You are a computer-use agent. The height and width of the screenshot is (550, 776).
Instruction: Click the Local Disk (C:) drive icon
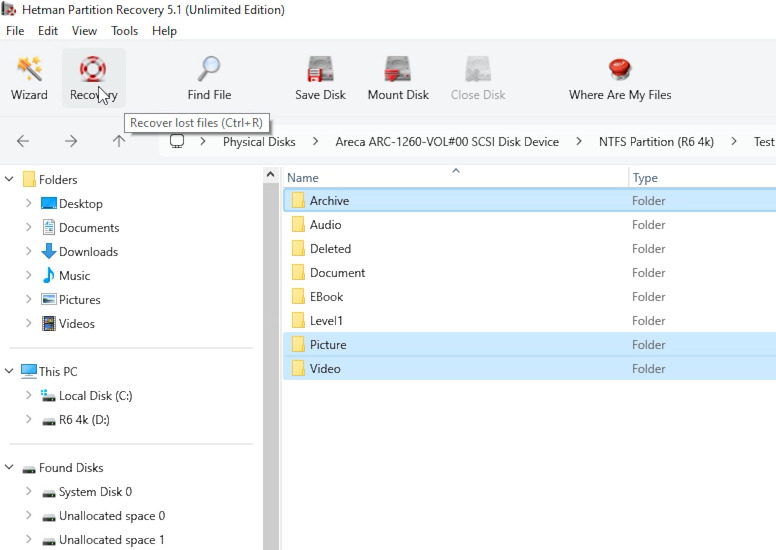point(48,396)
